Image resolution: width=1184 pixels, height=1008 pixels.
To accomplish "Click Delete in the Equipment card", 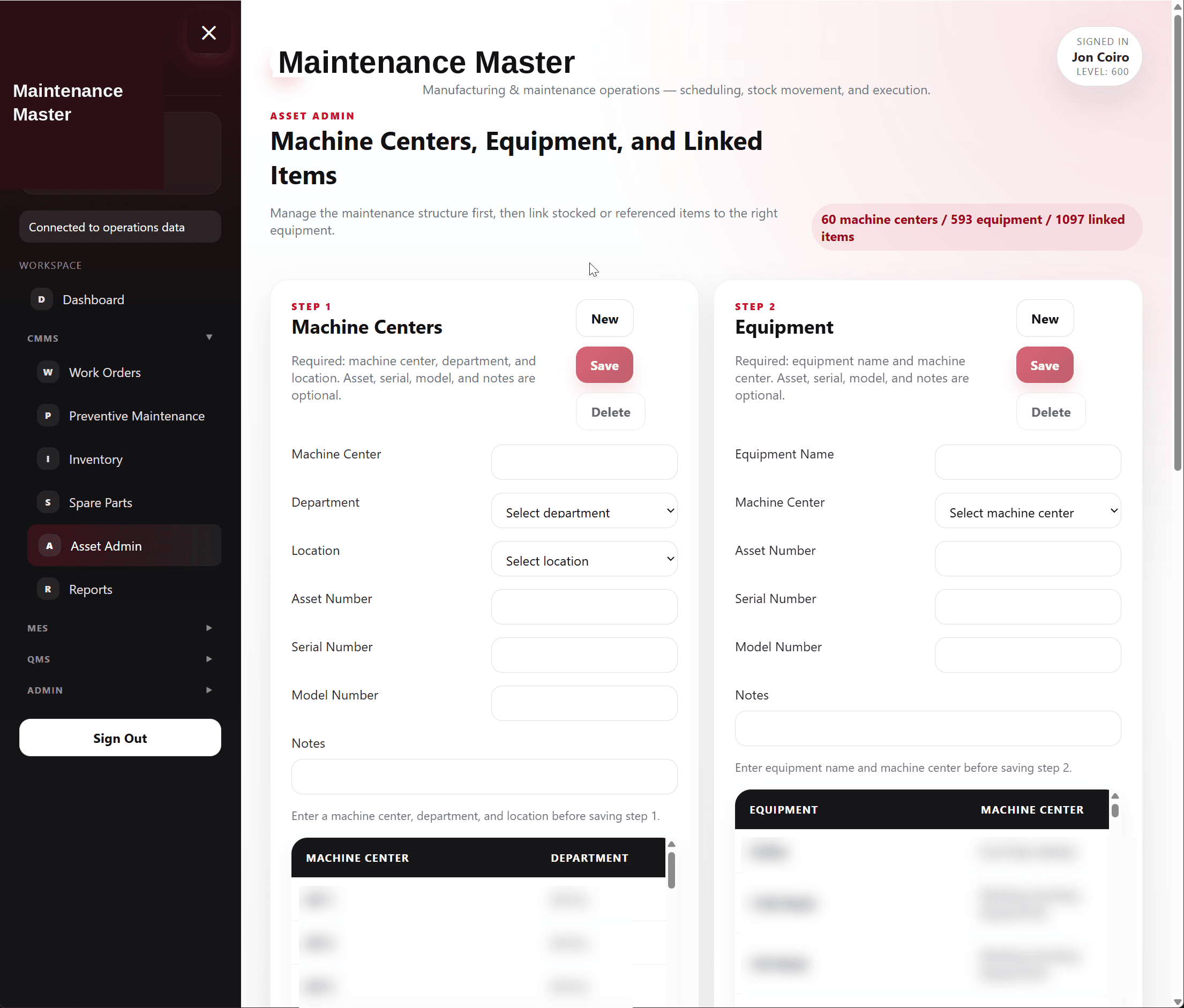I will [1051, 412].
